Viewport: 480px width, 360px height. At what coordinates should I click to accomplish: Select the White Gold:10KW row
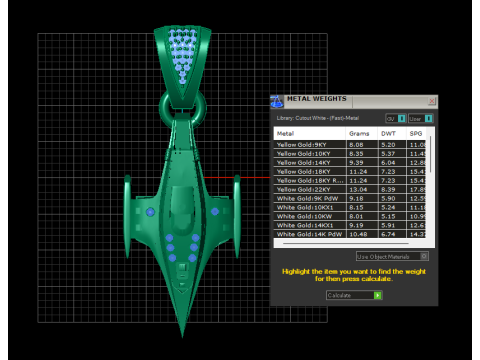(350, 216)
